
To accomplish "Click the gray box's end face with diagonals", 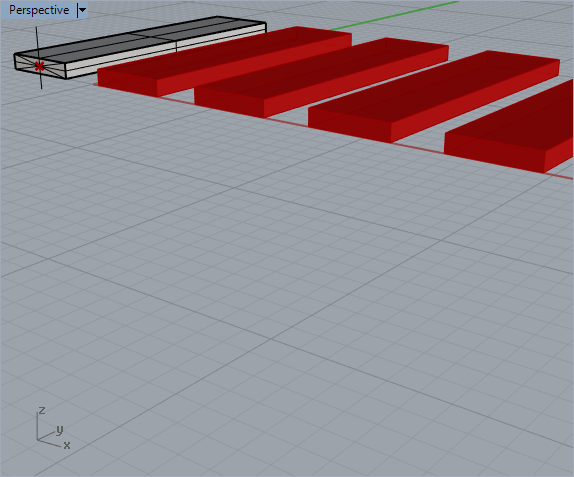I will click(x=40, y=66).
